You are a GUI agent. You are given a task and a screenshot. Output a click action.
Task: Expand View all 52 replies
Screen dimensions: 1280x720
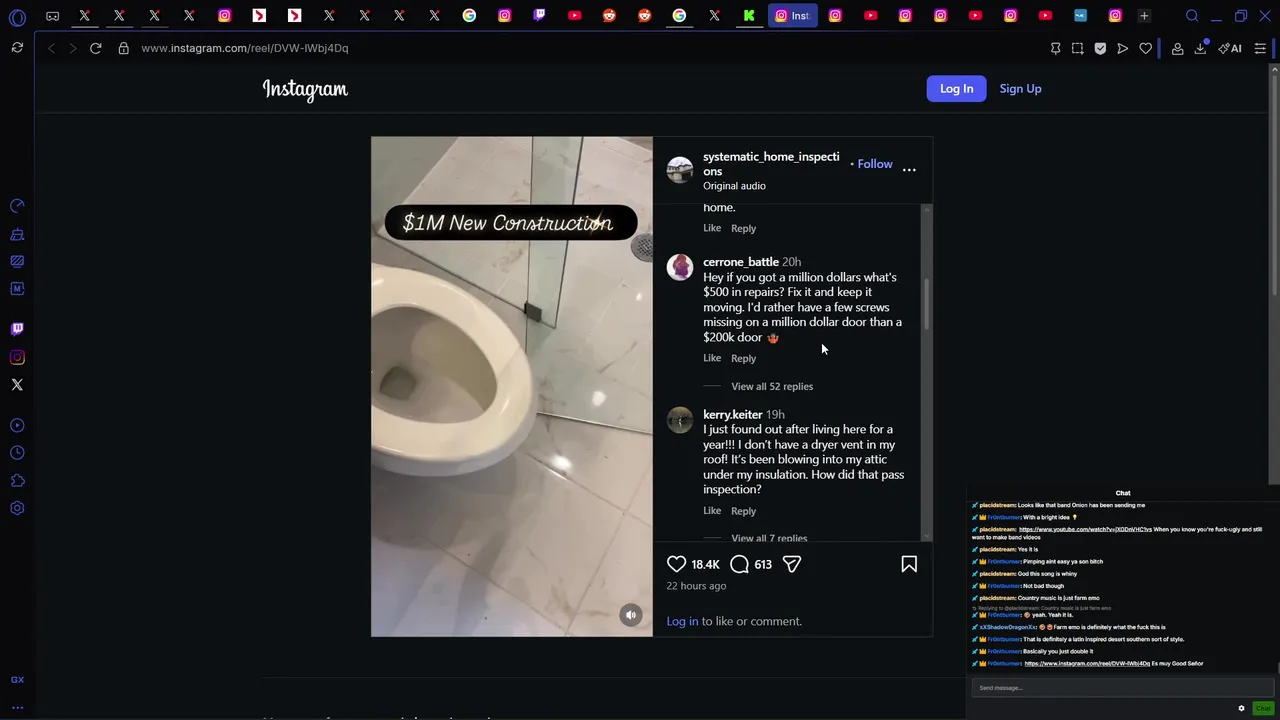click(772, 386)
